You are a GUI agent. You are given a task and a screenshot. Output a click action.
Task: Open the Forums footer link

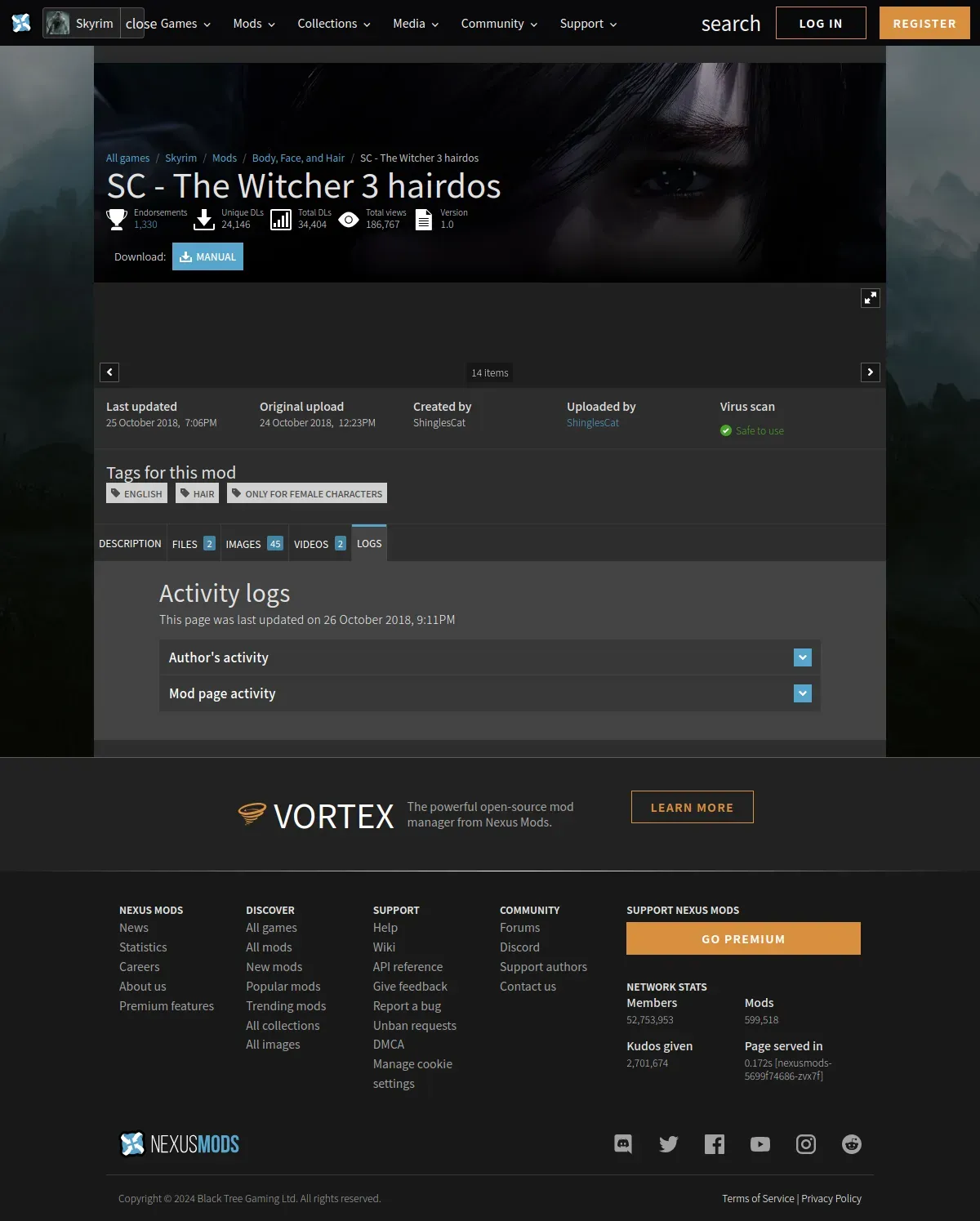[519, 928]
